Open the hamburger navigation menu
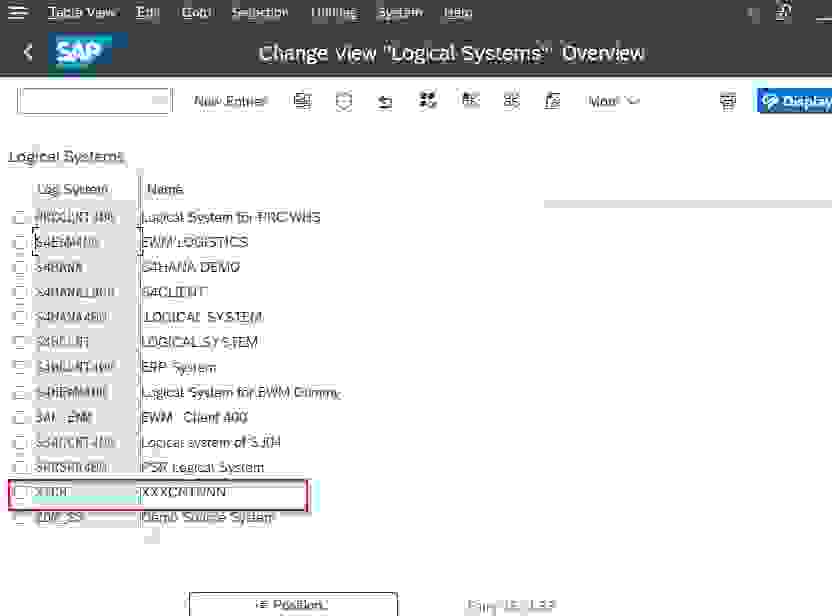832x616 pixels. pos(16,11)
